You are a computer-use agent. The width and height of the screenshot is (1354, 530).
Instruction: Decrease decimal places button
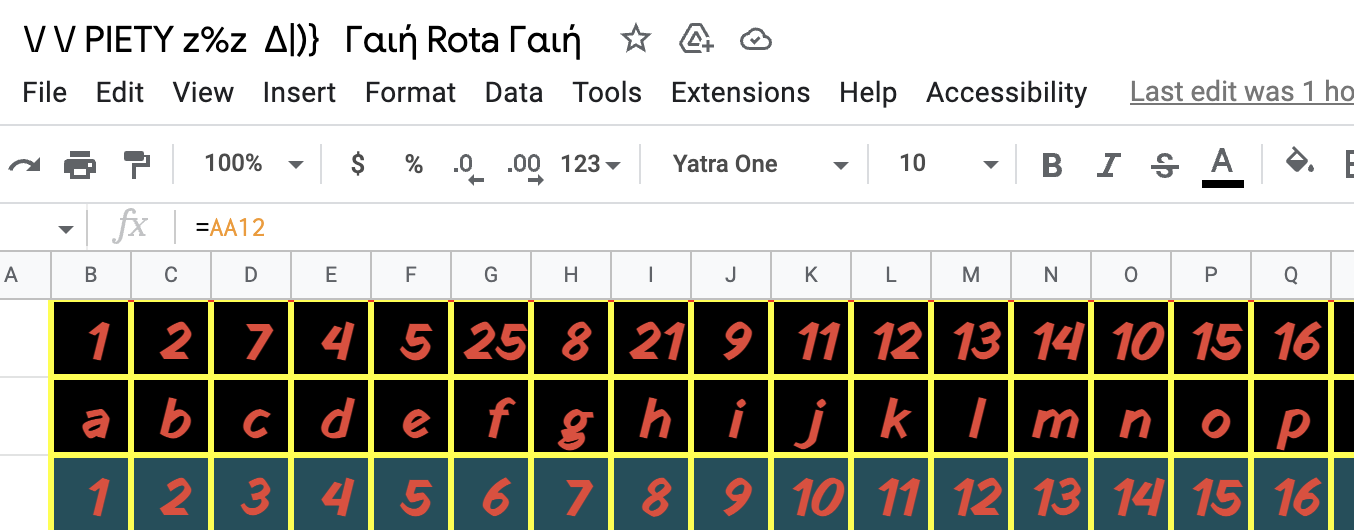click(x=467, y=166)
